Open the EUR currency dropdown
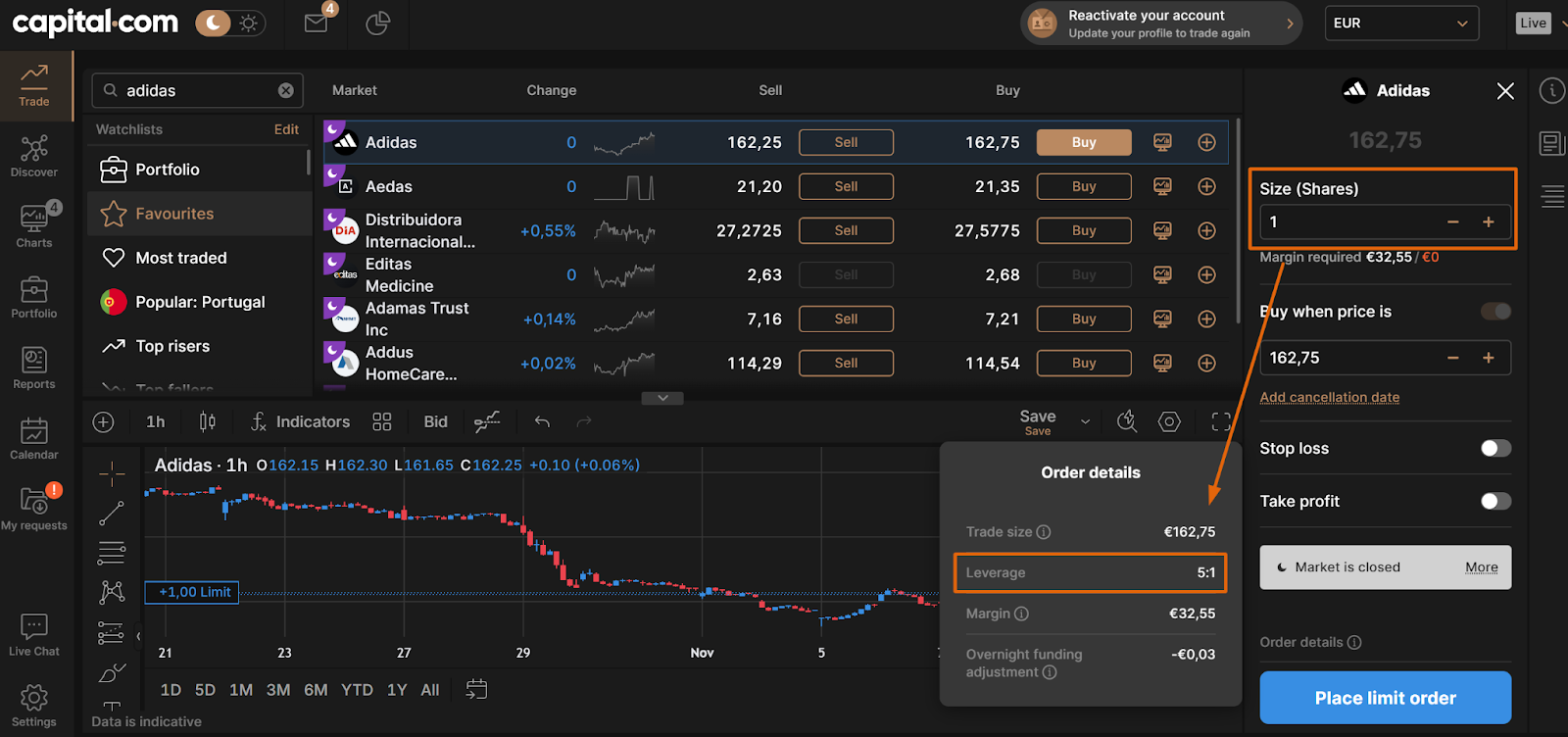1568x737 pixels. 1401,23
